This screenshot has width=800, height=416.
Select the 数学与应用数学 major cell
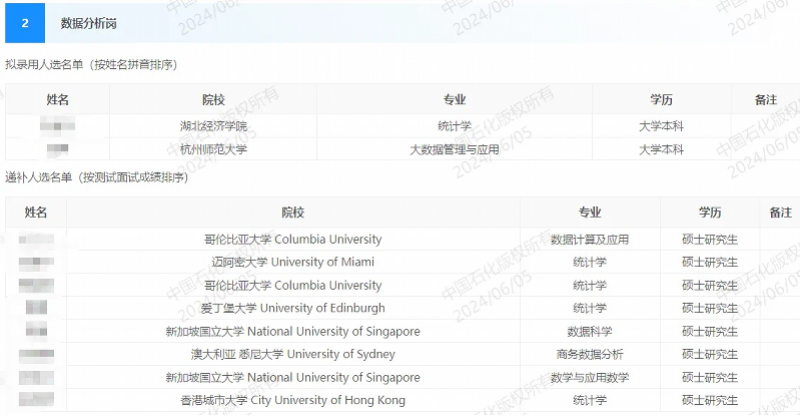click(x=589, y=377)
